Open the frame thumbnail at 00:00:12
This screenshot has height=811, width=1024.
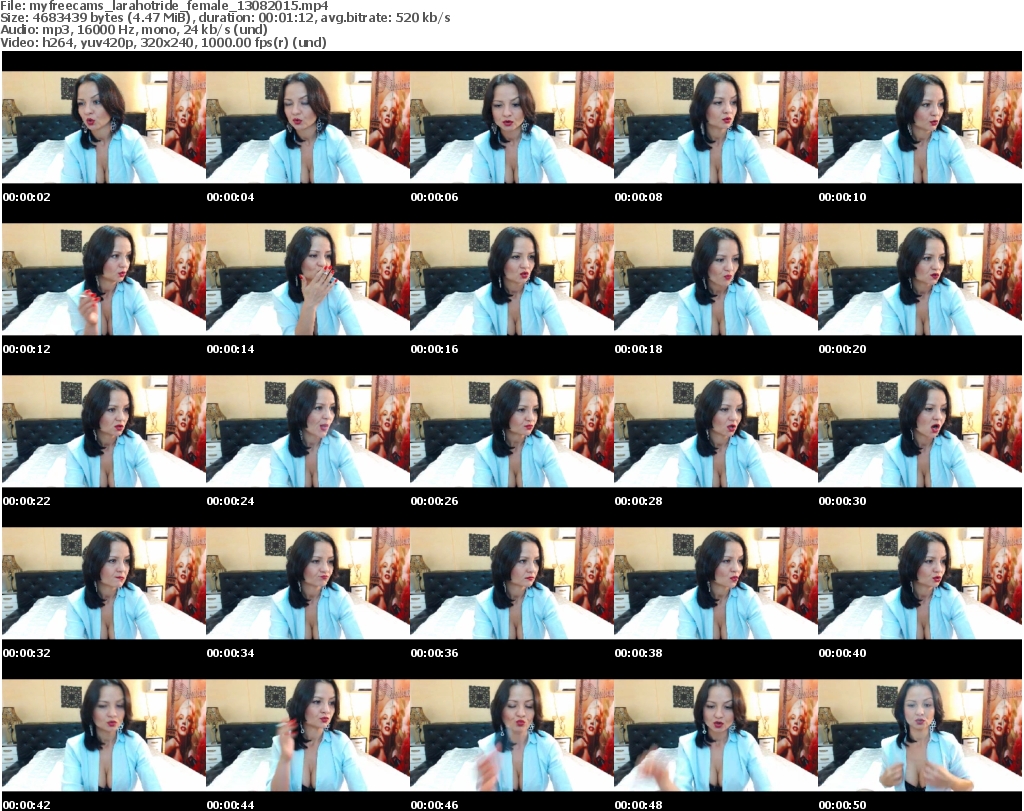pyautogui.click(x=104, y=279)
